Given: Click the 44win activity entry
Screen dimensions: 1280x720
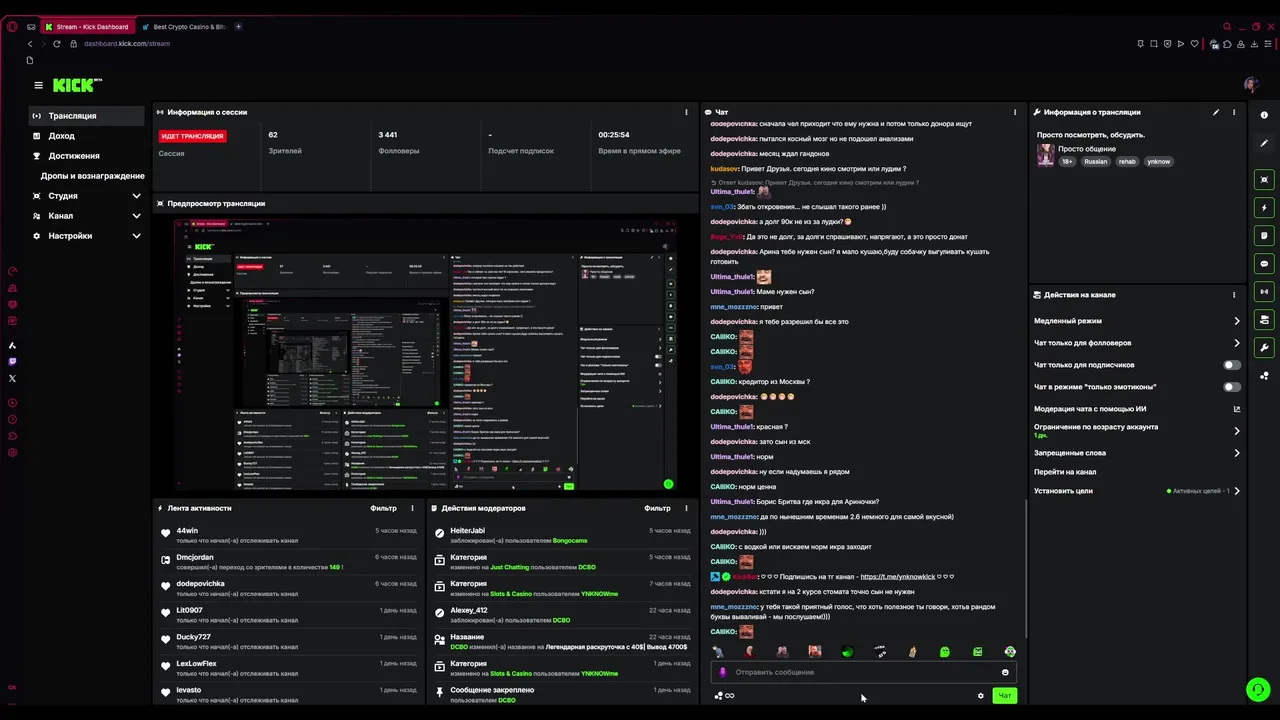Looking at the screenshot, I should pos(289,535).
